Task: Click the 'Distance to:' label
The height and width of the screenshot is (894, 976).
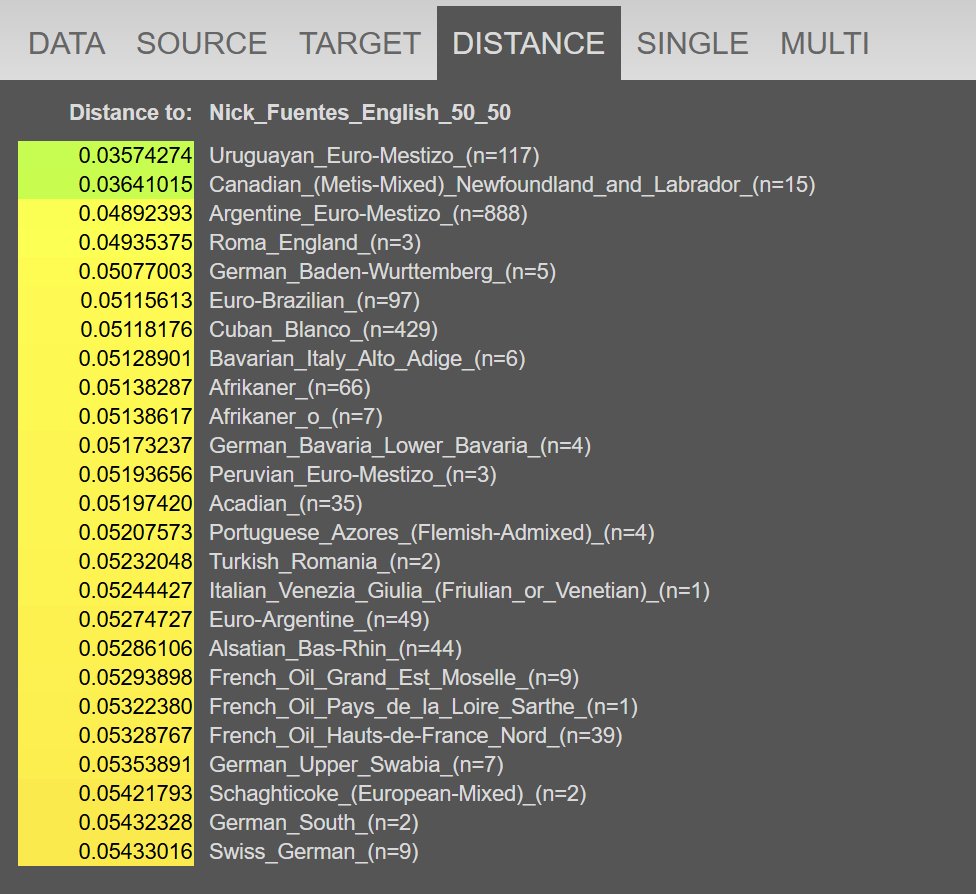Action: (x=131, y=113)
